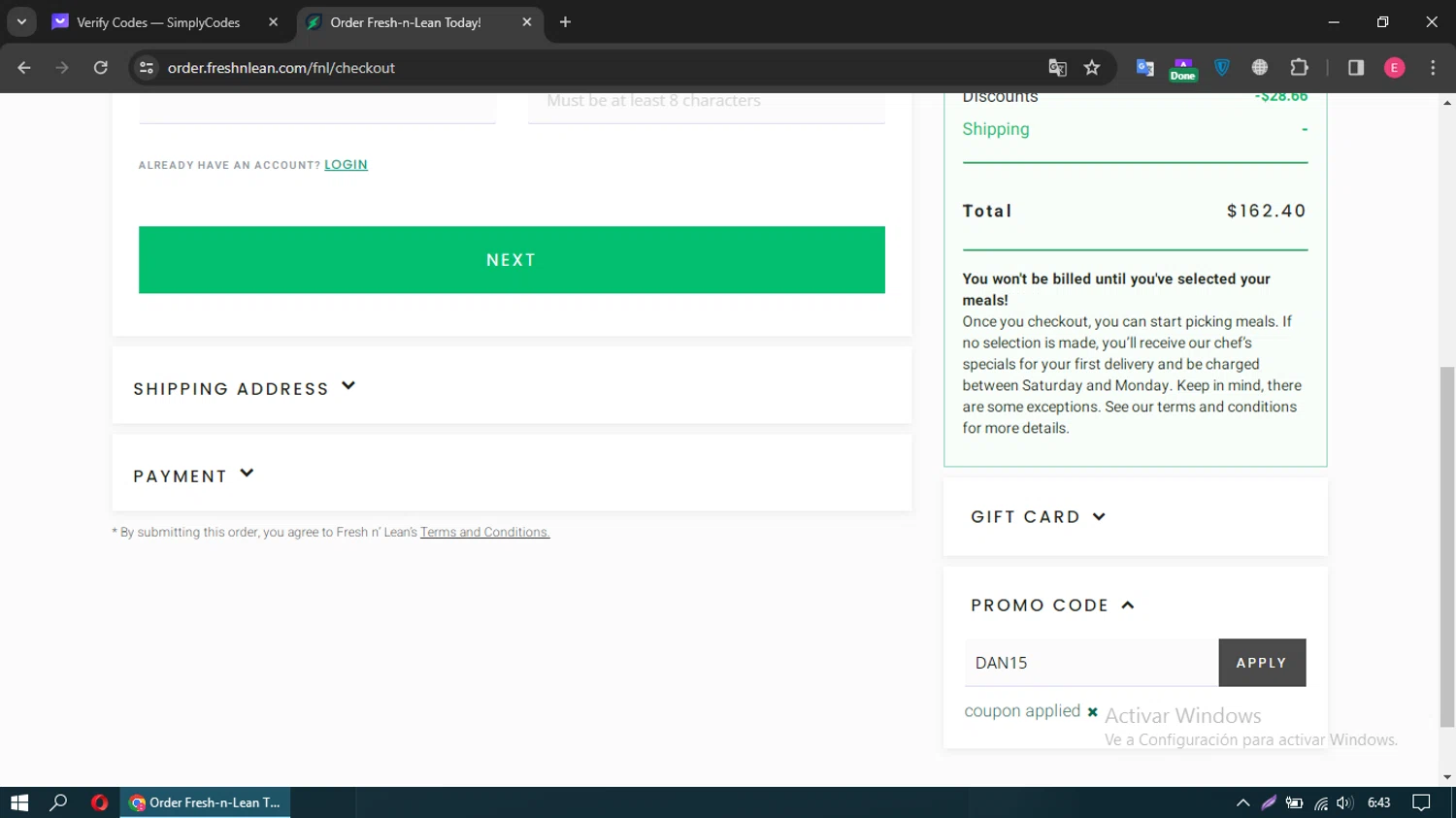Launch Opera from the taskbar

click(99, 802)
